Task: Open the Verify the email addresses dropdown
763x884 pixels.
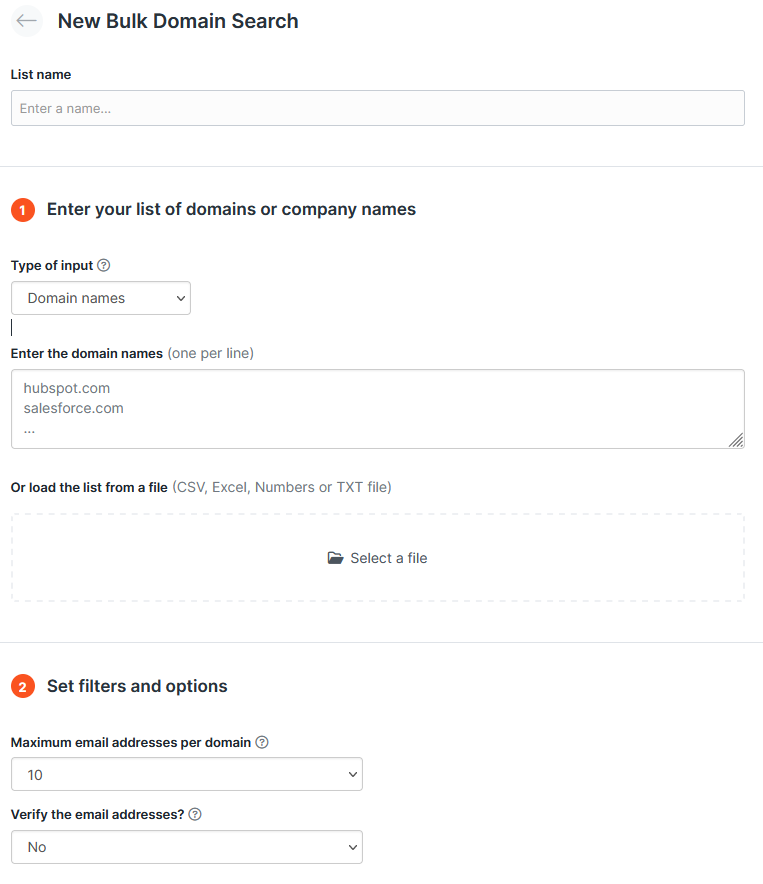Action: 187,847
